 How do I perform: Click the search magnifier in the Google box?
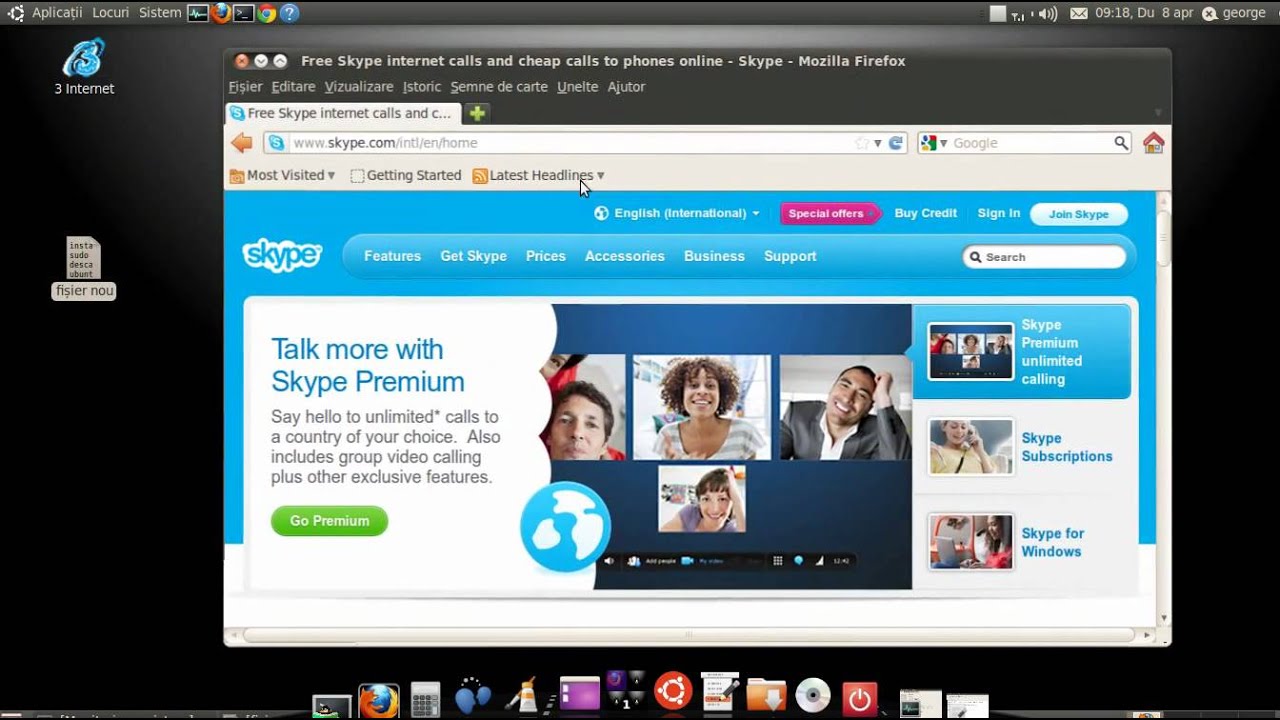click(x=1121, y=143)
